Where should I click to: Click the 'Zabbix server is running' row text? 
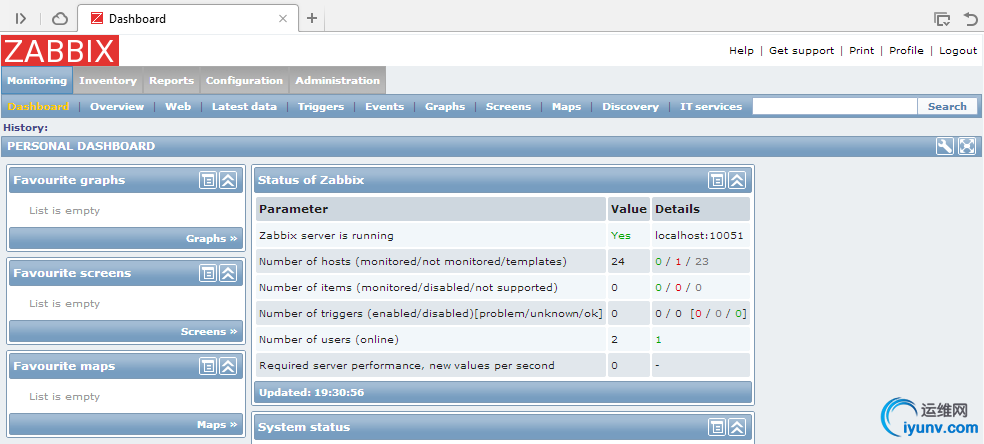click(x=326, y=236)
